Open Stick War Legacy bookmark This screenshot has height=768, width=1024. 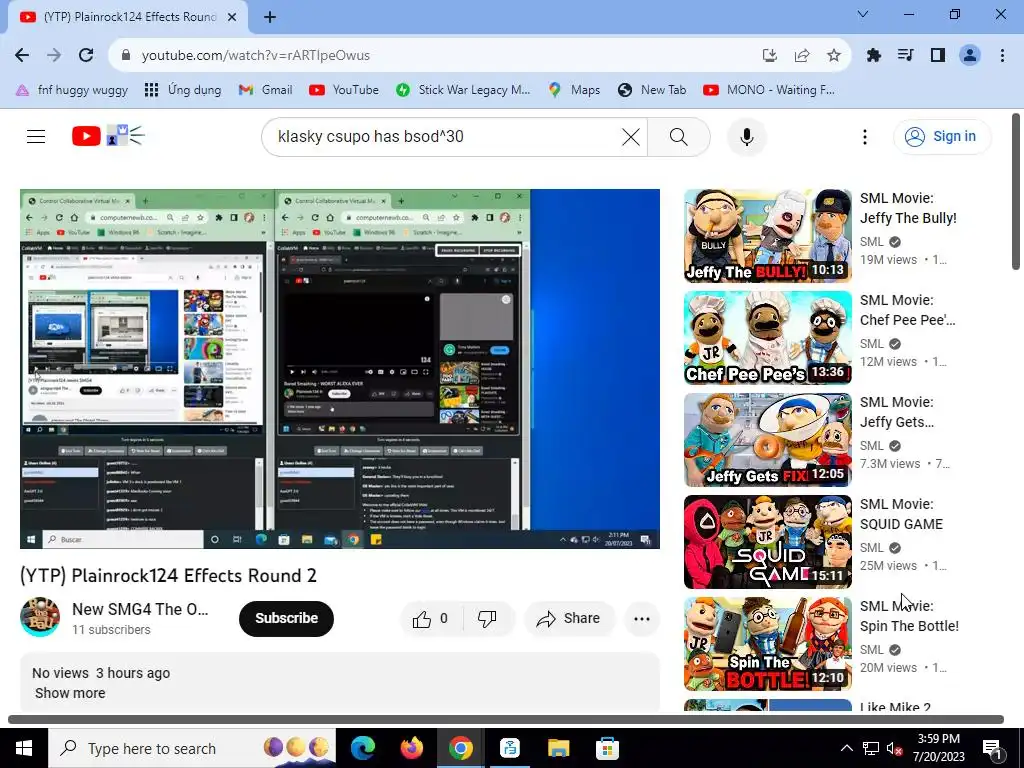[x=463, y=89]
